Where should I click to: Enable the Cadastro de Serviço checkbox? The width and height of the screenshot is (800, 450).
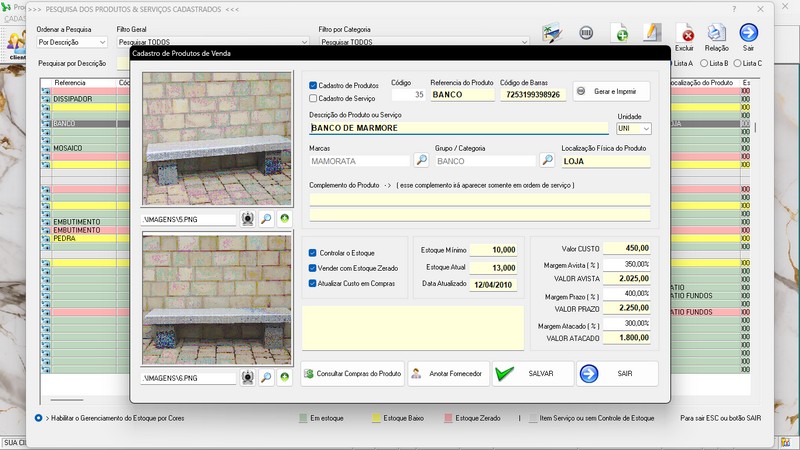pyautogui.click(x=314, y=98)
